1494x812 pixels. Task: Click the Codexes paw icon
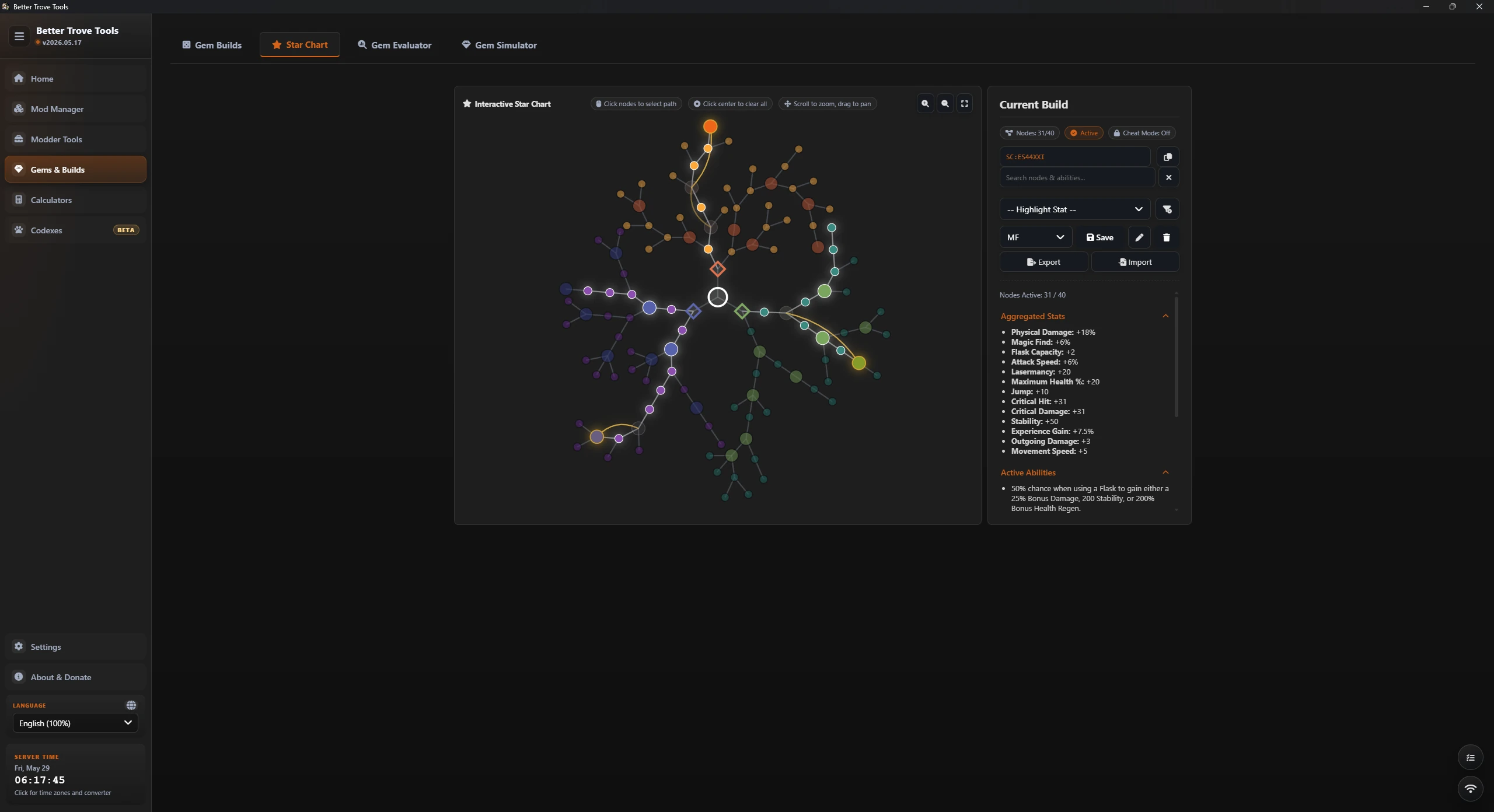click(19, 230)
